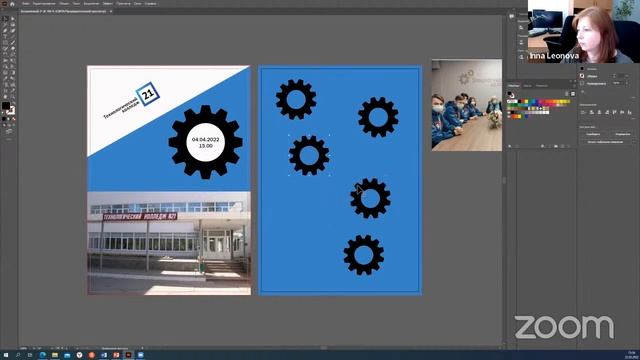Click horizontal align left icon
Viewport: 640px width, 360px height.
(x=591, y=112)
